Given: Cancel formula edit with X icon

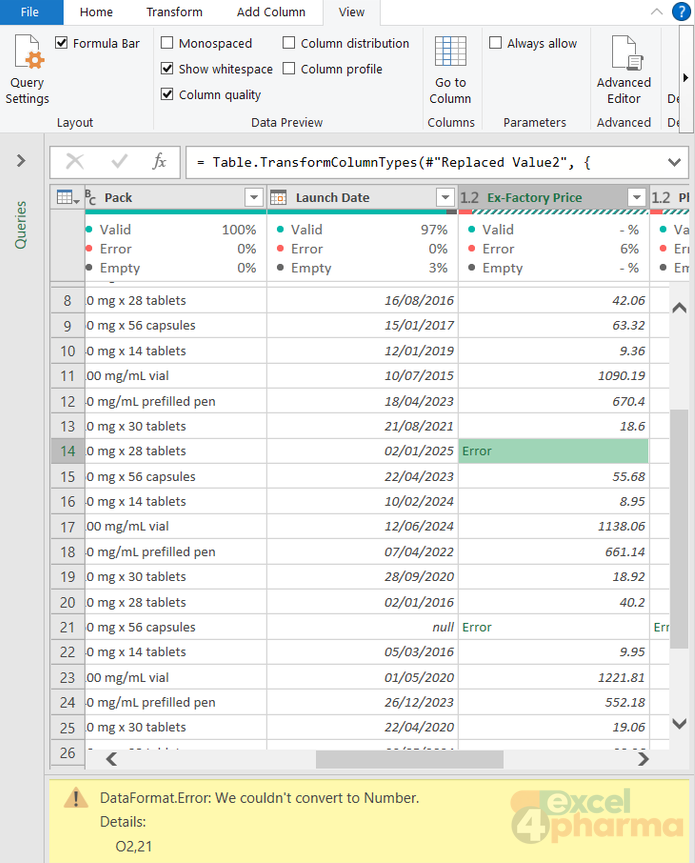Looking at the screenshot, I should 75,162.
